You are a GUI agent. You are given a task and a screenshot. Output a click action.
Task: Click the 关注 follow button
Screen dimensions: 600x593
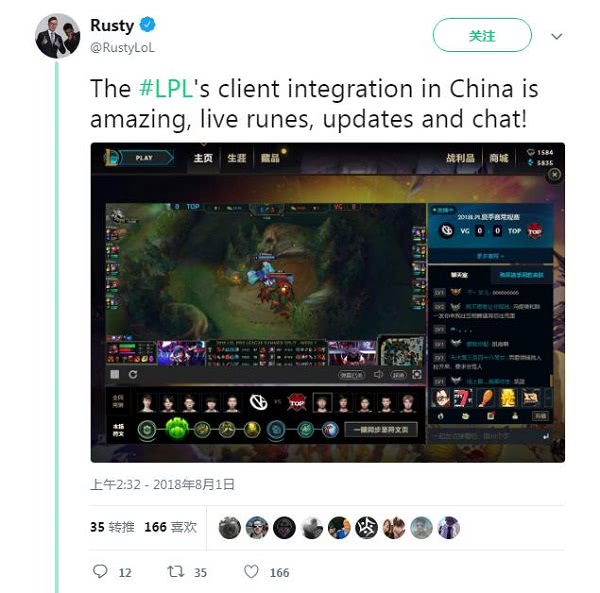(x=482, y=36)
